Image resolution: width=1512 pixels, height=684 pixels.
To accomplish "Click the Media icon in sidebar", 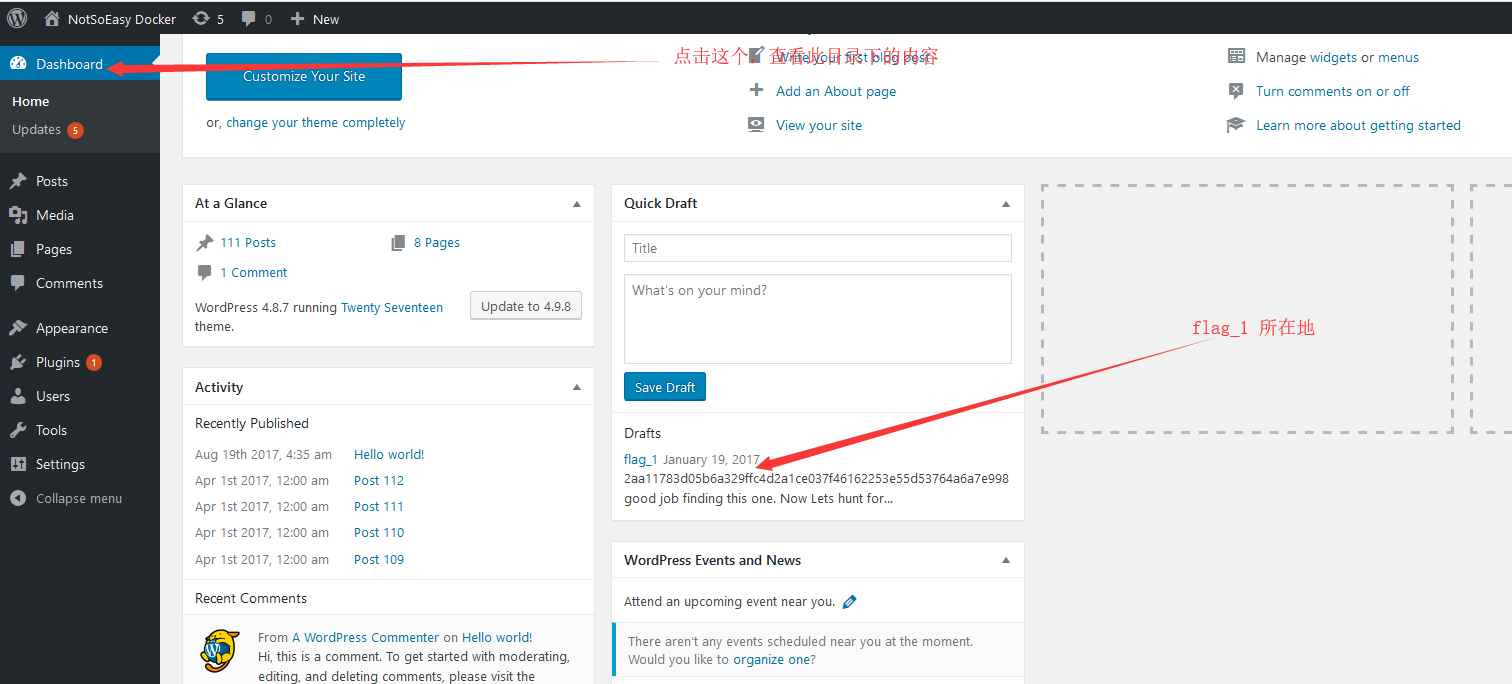I will (18, 215).
